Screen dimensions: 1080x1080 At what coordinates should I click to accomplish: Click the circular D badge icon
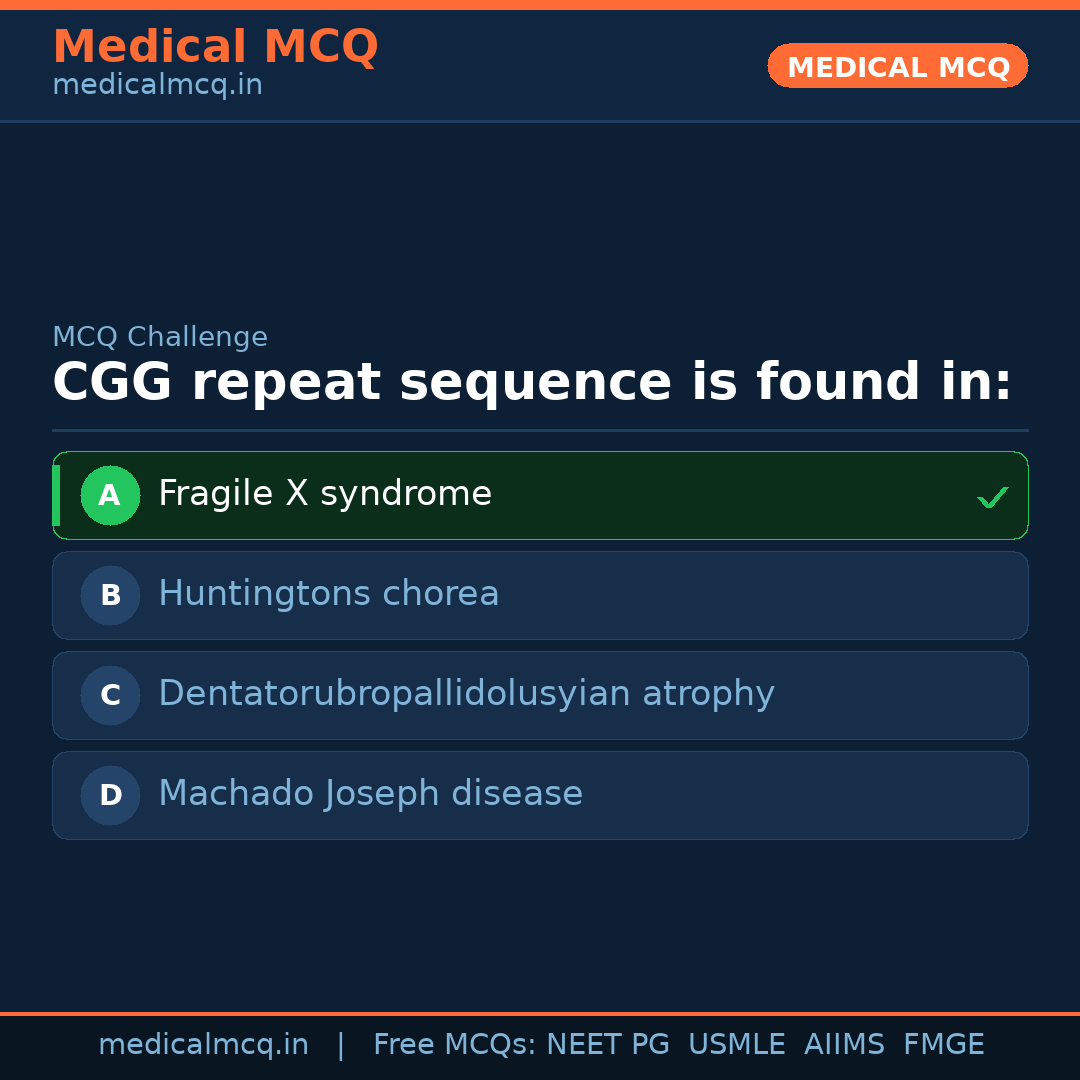pyautogui.click(x=110, y=795)
